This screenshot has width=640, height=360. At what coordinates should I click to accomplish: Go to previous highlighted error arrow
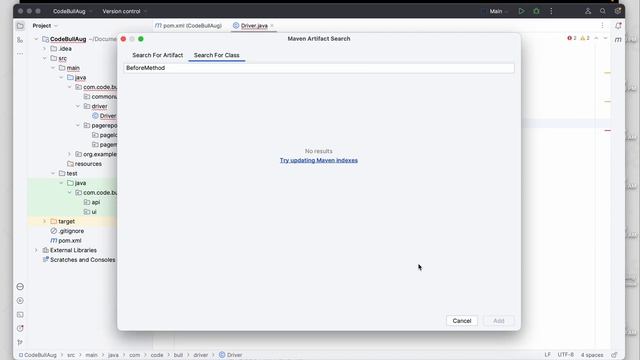click(596, 38)
